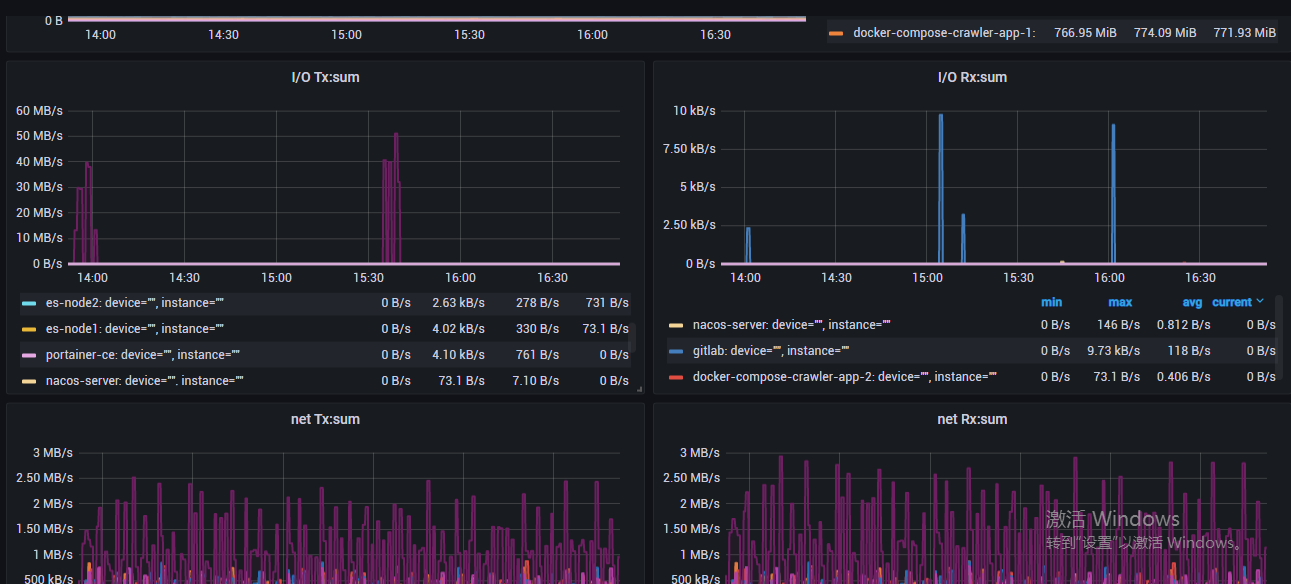Toggle docker-compose-crawler-app-1 legend entry at top
Screen dimensions: 1291x584
(944, 33)
